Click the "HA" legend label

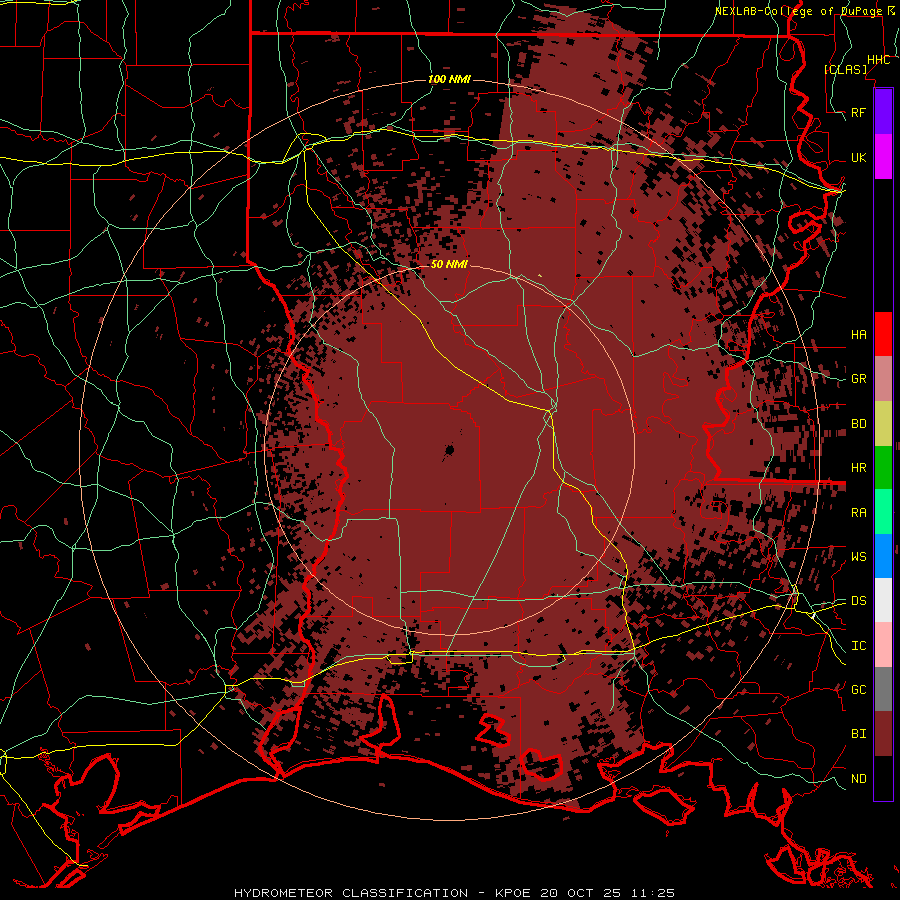coord(858,334)
